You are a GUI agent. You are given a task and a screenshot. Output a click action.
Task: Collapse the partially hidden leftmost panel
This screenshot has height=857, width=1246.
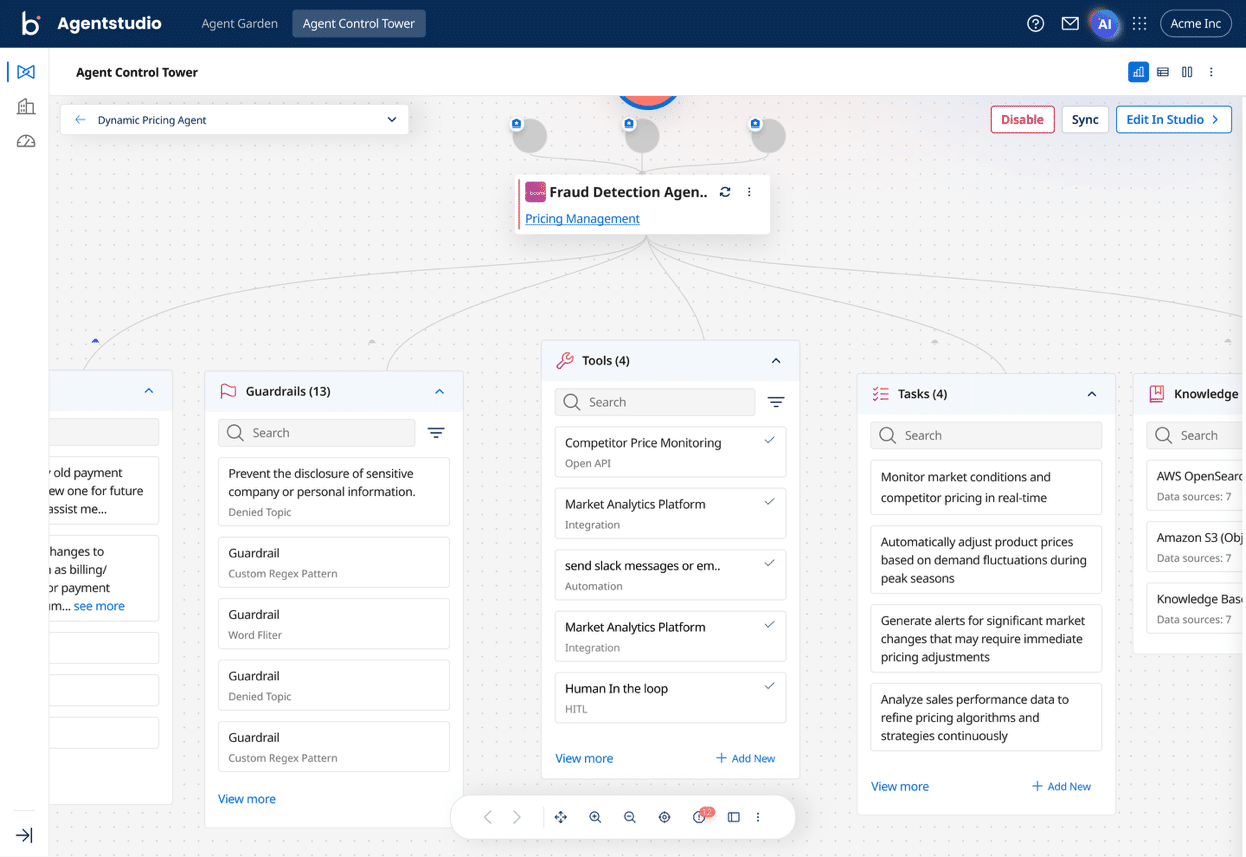(149, 391)
